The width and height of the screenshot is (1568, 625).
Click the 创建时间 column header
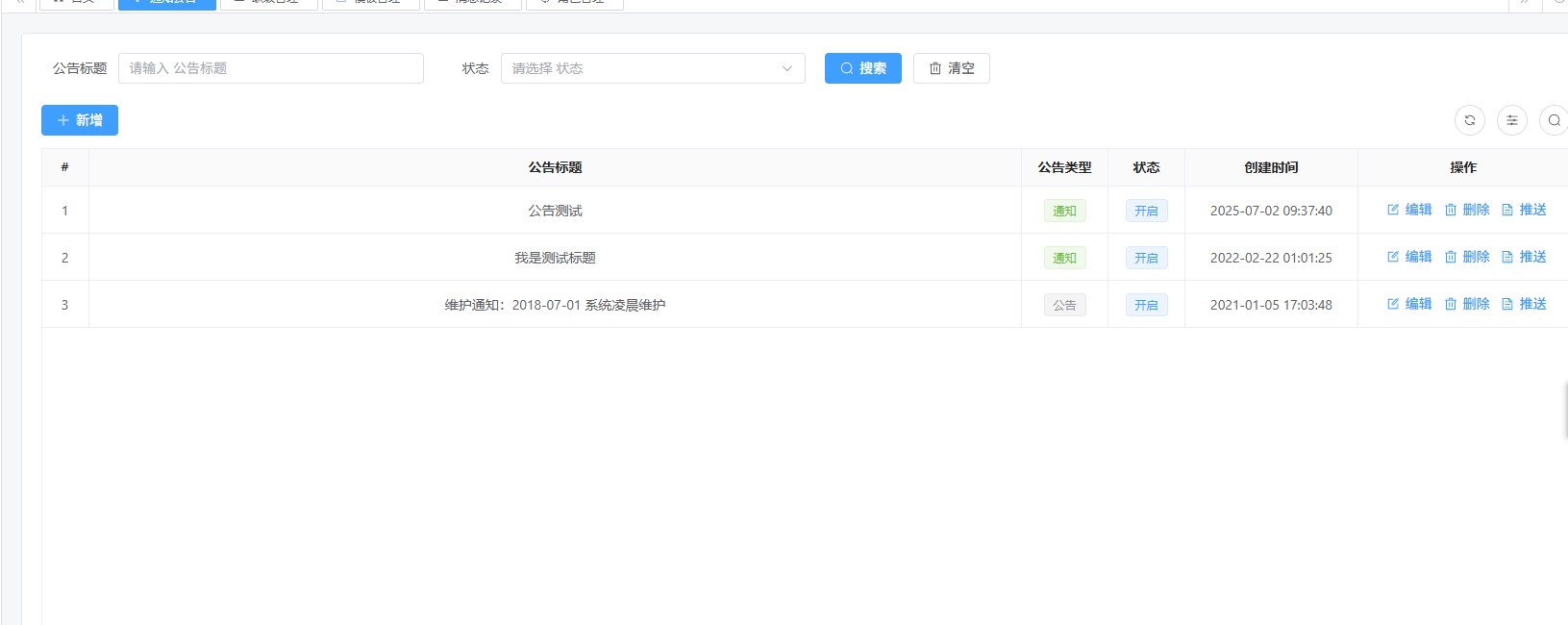1270,167
